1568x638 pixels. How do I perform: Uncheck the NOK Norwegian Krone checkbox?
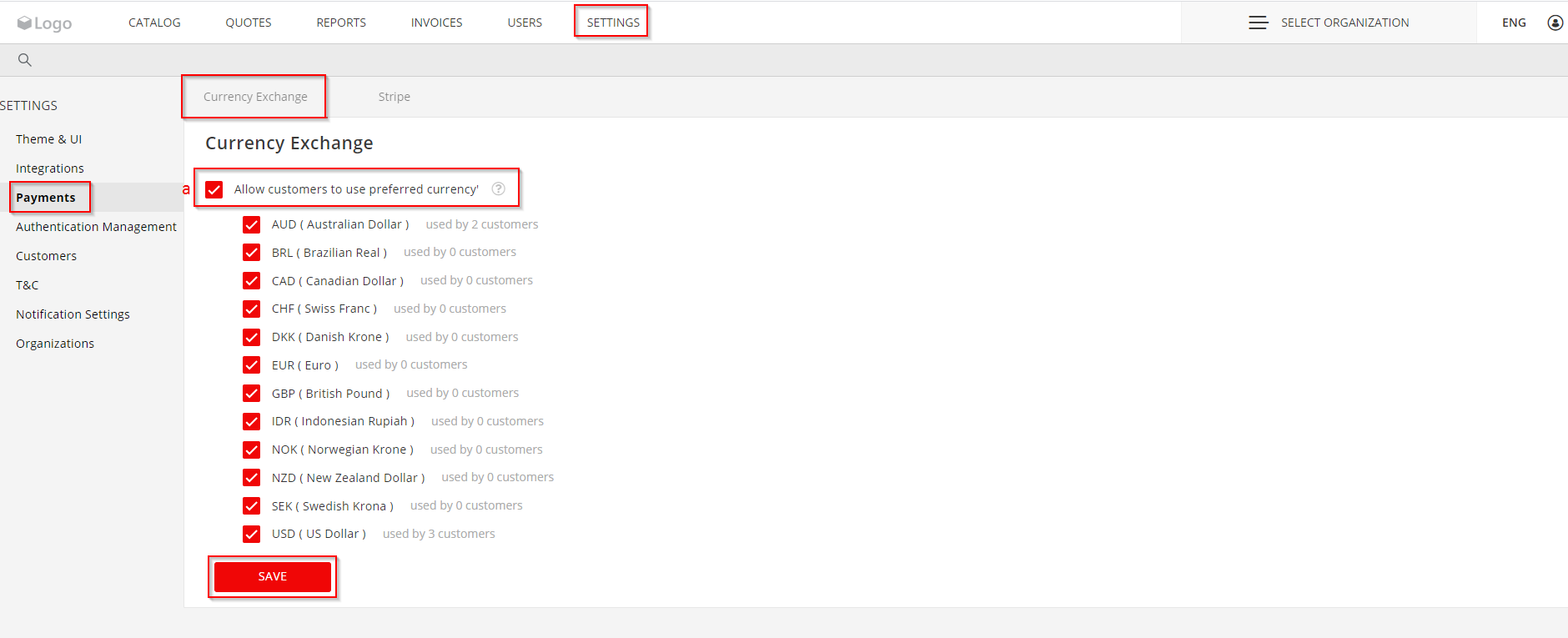point(251,450)
